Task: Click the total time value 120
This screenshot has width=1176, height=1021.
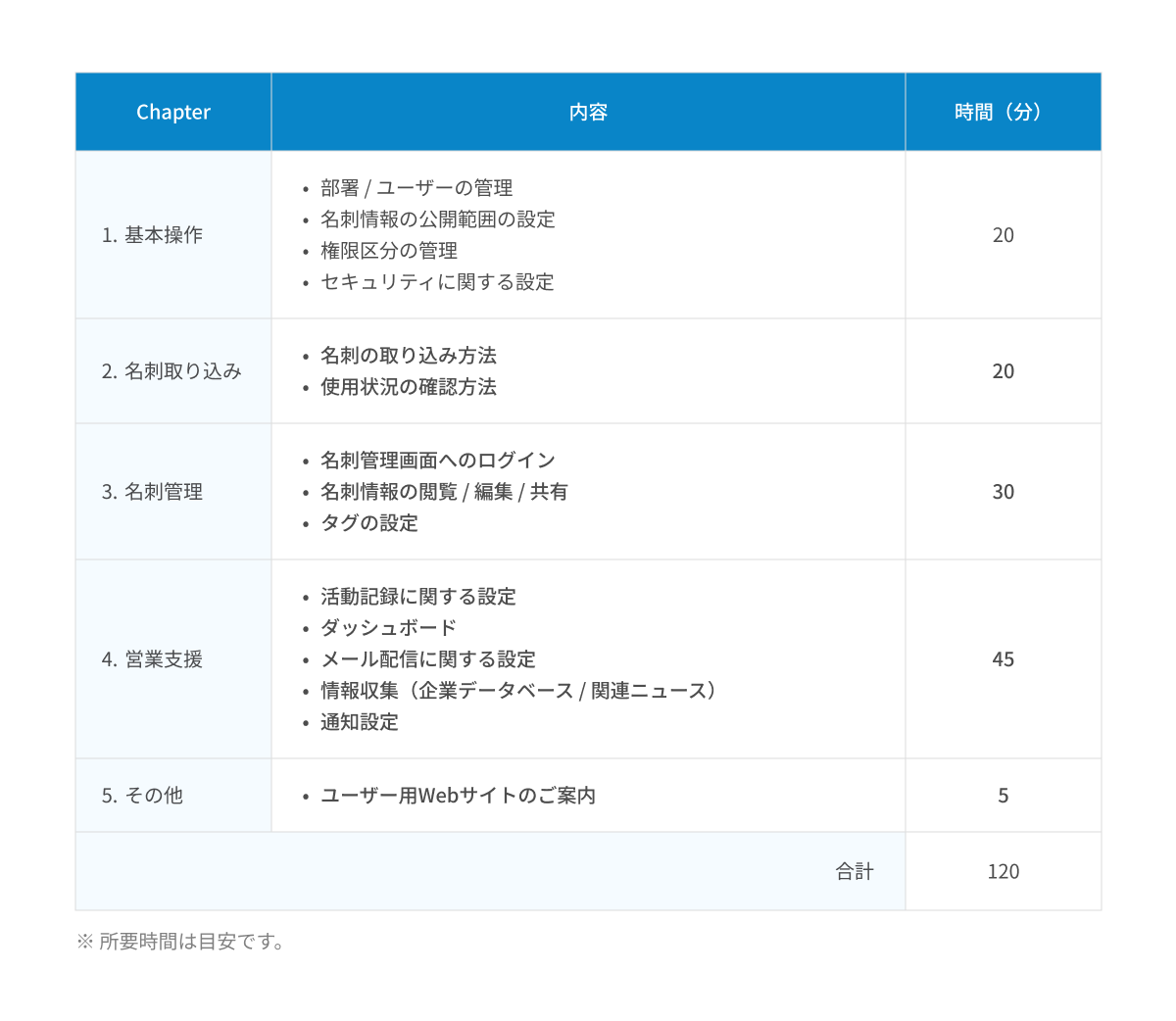Action: 1003,871
